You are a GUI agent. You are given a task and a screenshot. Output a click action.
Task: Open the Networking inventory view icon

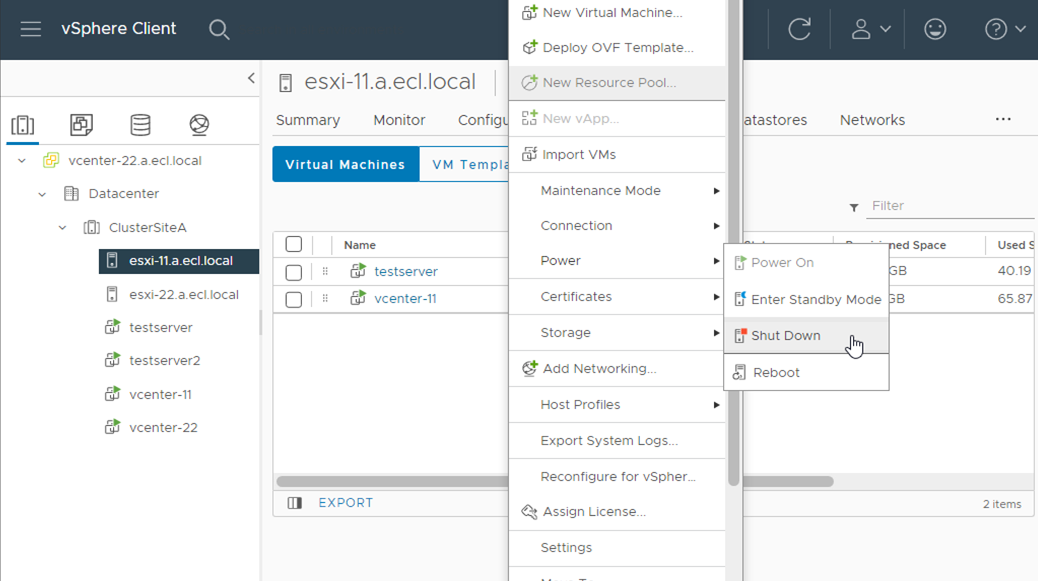pyautogui.click(x=199, y=125)
